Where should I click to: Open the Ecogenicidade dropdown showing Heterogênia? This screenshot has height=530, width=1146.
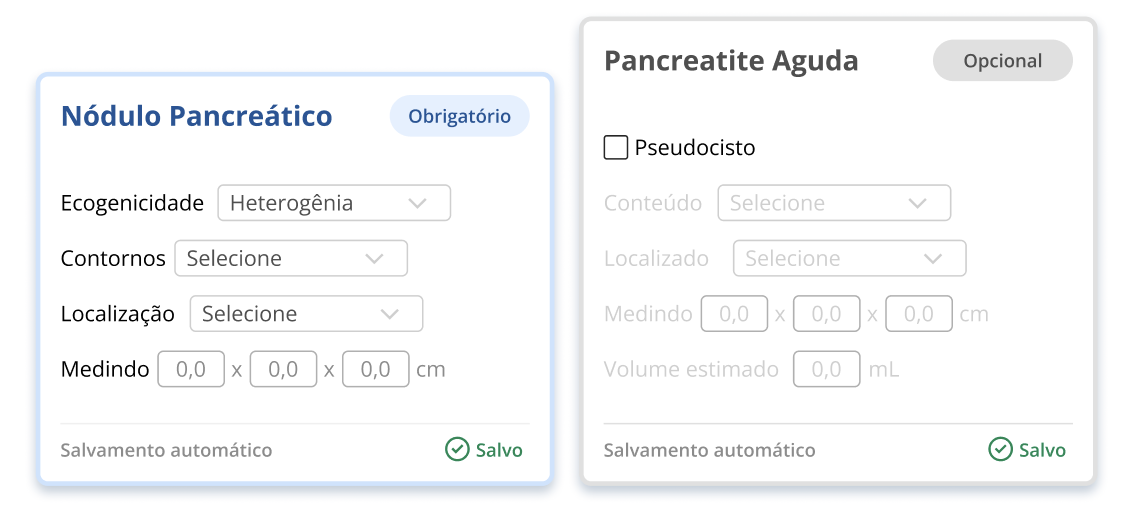(334, 203)
